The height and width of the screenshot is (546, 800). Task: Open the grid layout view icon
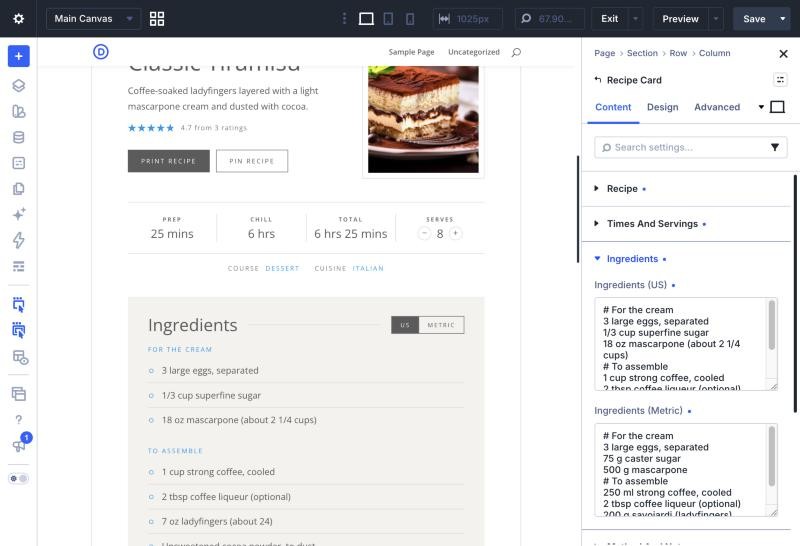coord(157,19)
